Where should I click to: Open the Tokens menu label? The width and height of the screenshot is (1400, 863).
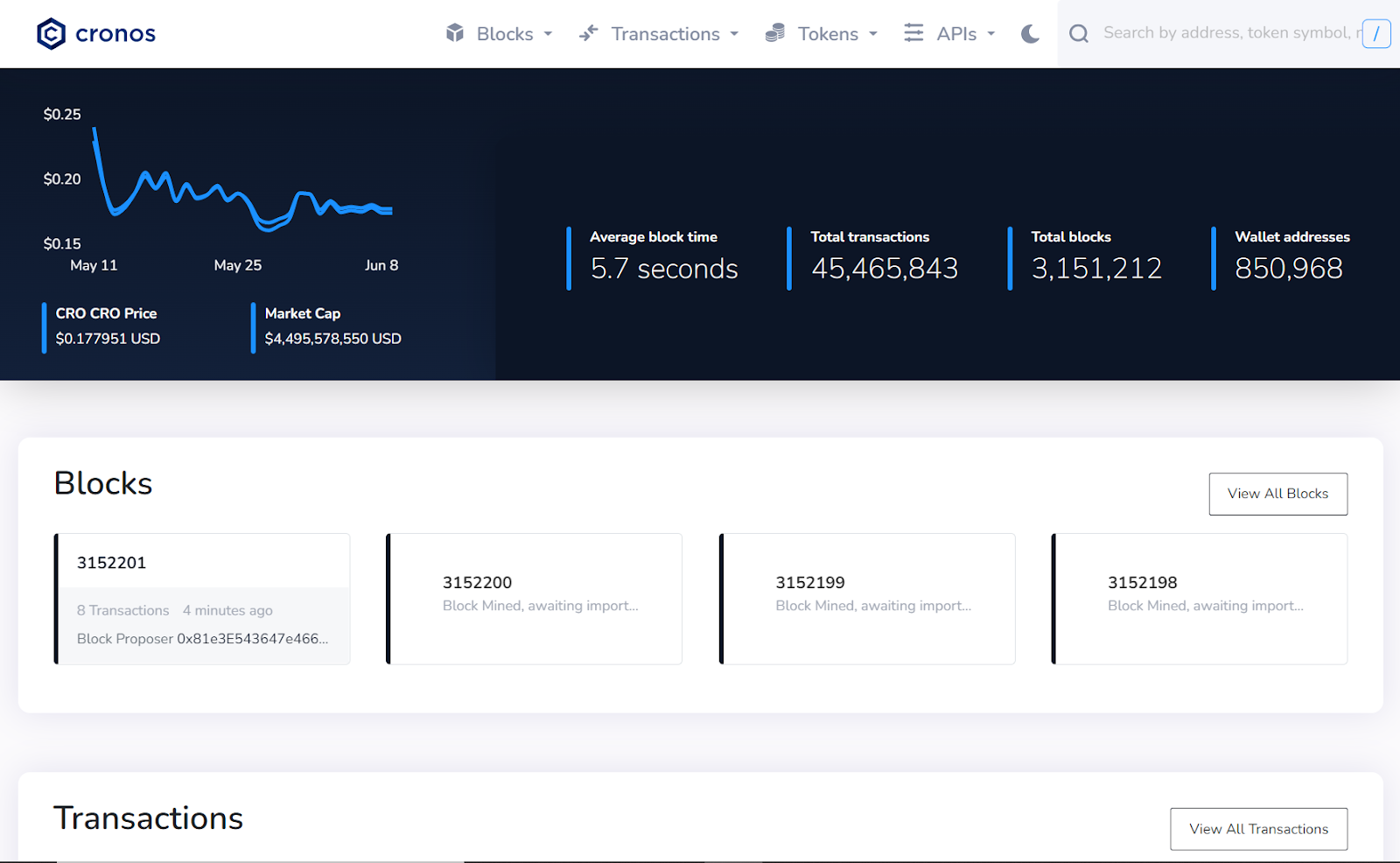(828, 34)
